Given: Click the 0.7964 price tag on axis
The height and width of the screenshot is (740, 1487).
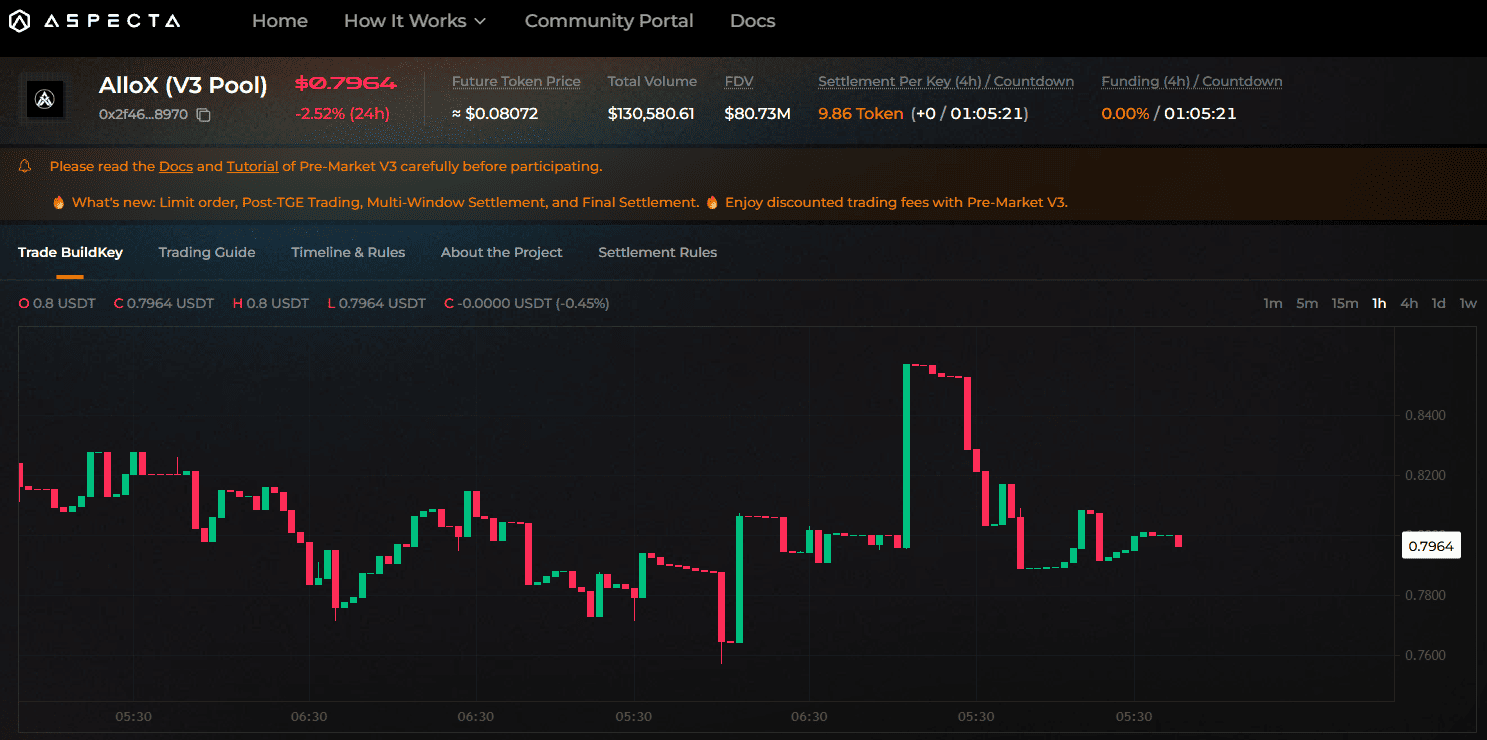Looking at the screenshot, I should coord(1430,546).
